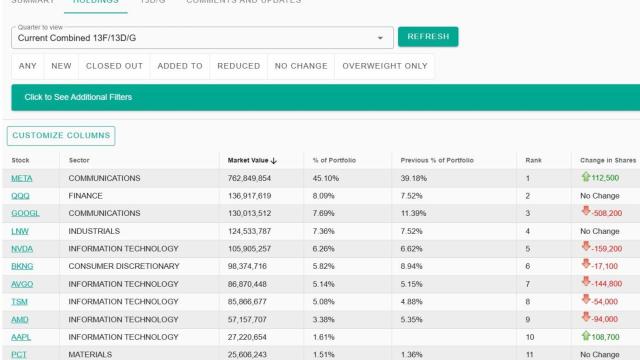Image resolution: width=640 pixels, height=360 pixels.
Task: Open the PCT stock link
Action: [x=19, y=355]
